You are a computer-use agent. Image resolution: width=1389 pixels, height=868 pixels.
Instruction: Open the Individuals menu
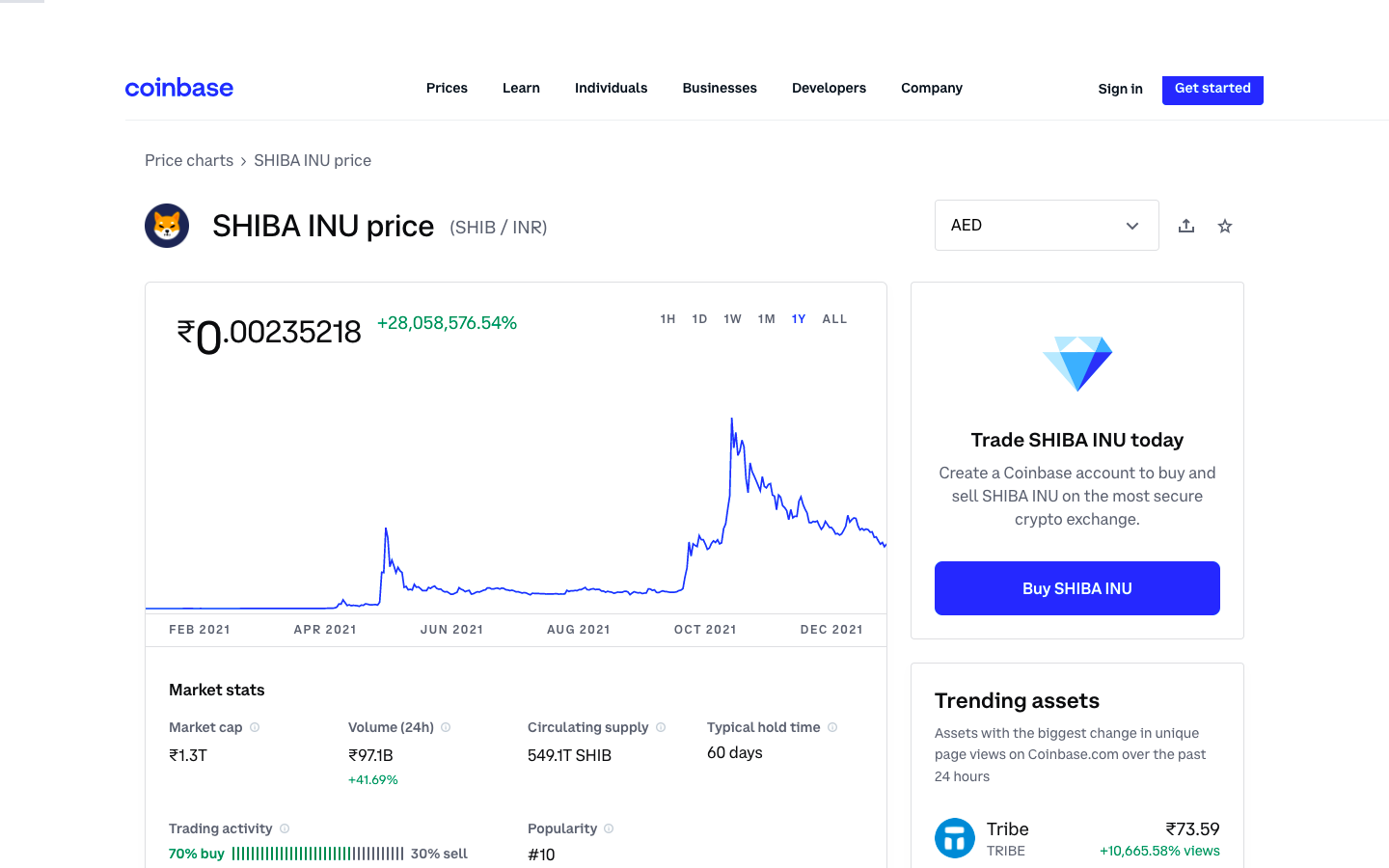(x=612, y=88)
